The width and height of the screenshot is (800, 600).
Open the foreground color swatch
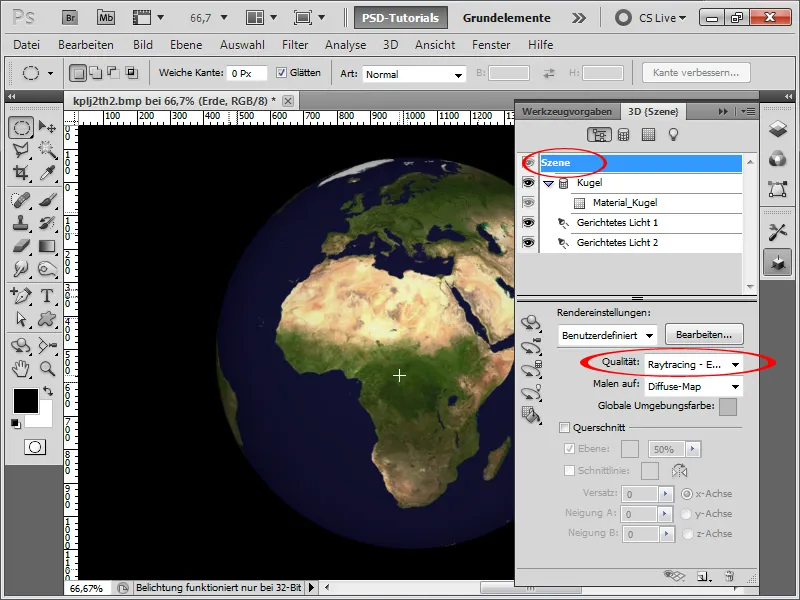(x=26, y=401)
